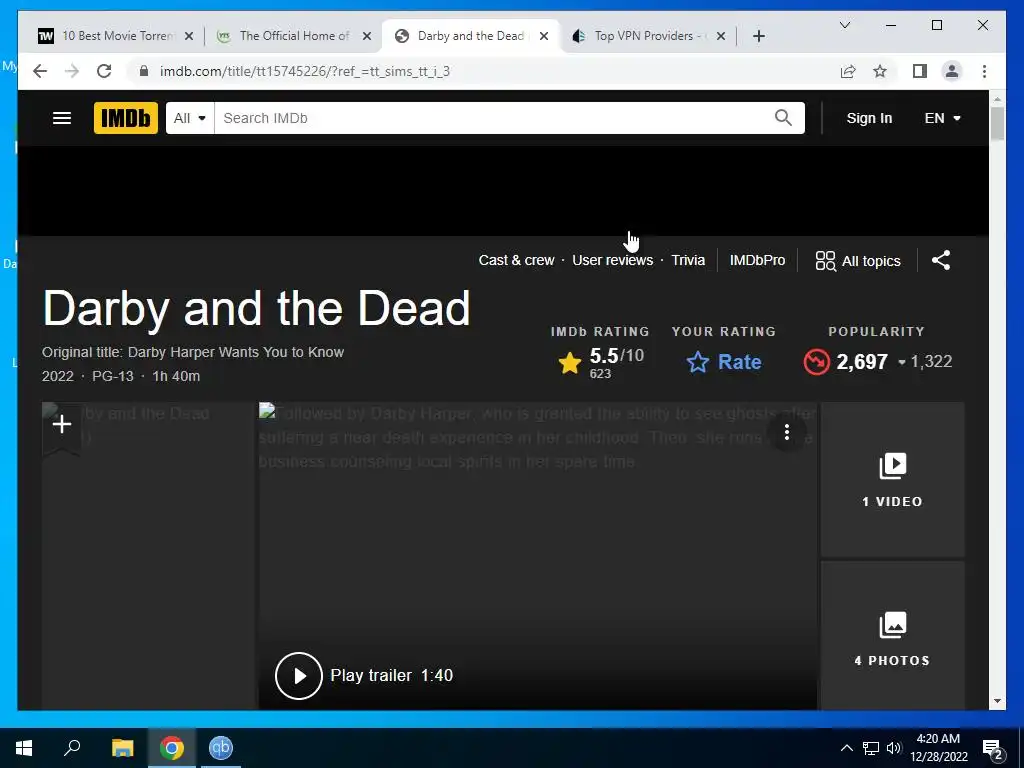Click the popularity trending-down icon
The image size is (1024, 768).
point(816,362)
